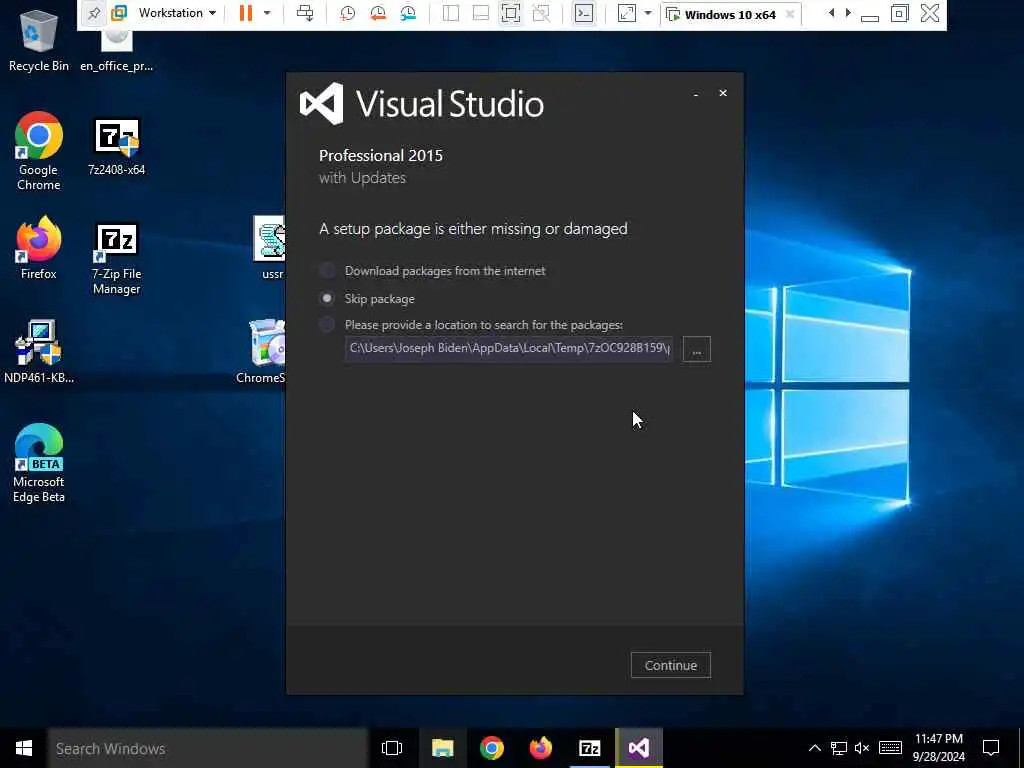Select the Google Chrome desktop shortcut
This screenshot has height=768, width=1024.
(39, 152)
